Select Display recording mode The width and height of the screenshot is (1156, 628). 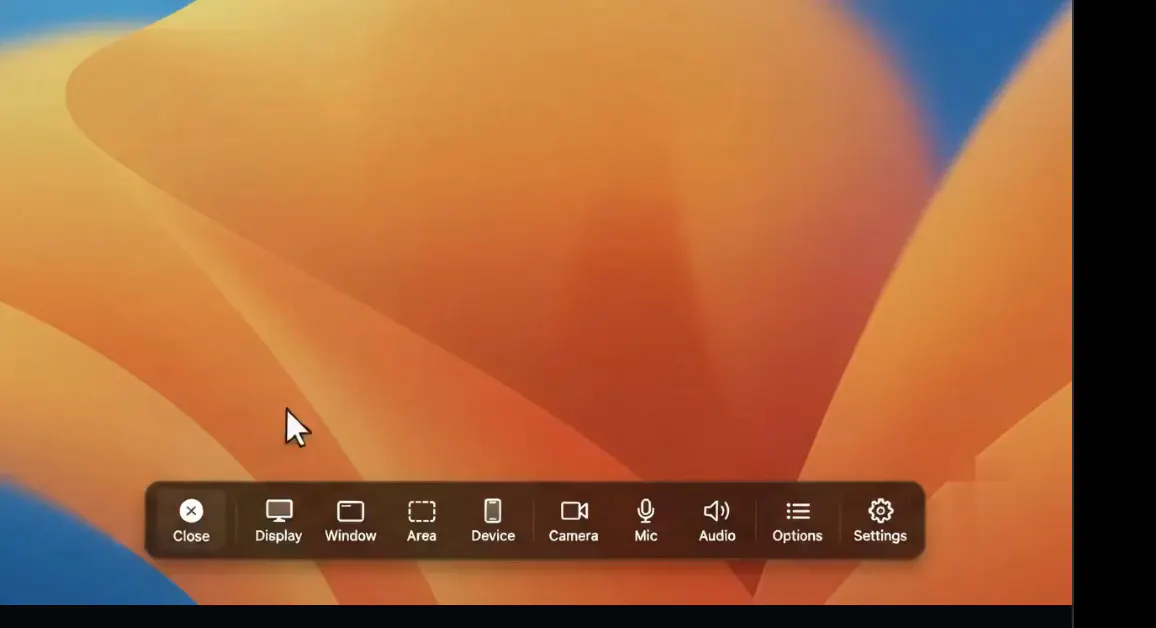pyautogui.click(x=279, y=520)
